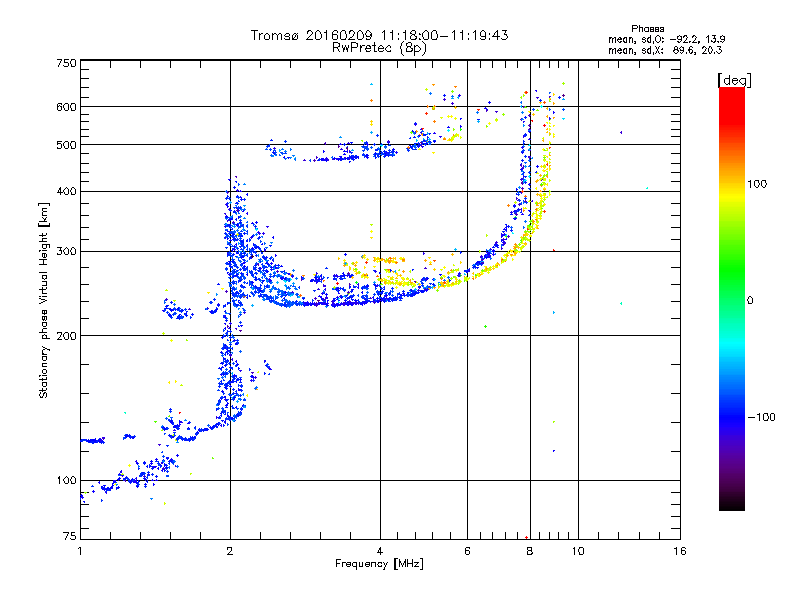The height and width of the screenshot is (600, 800).
Task: Click the '0' colorbar tick label
Action: pos(750,301)
